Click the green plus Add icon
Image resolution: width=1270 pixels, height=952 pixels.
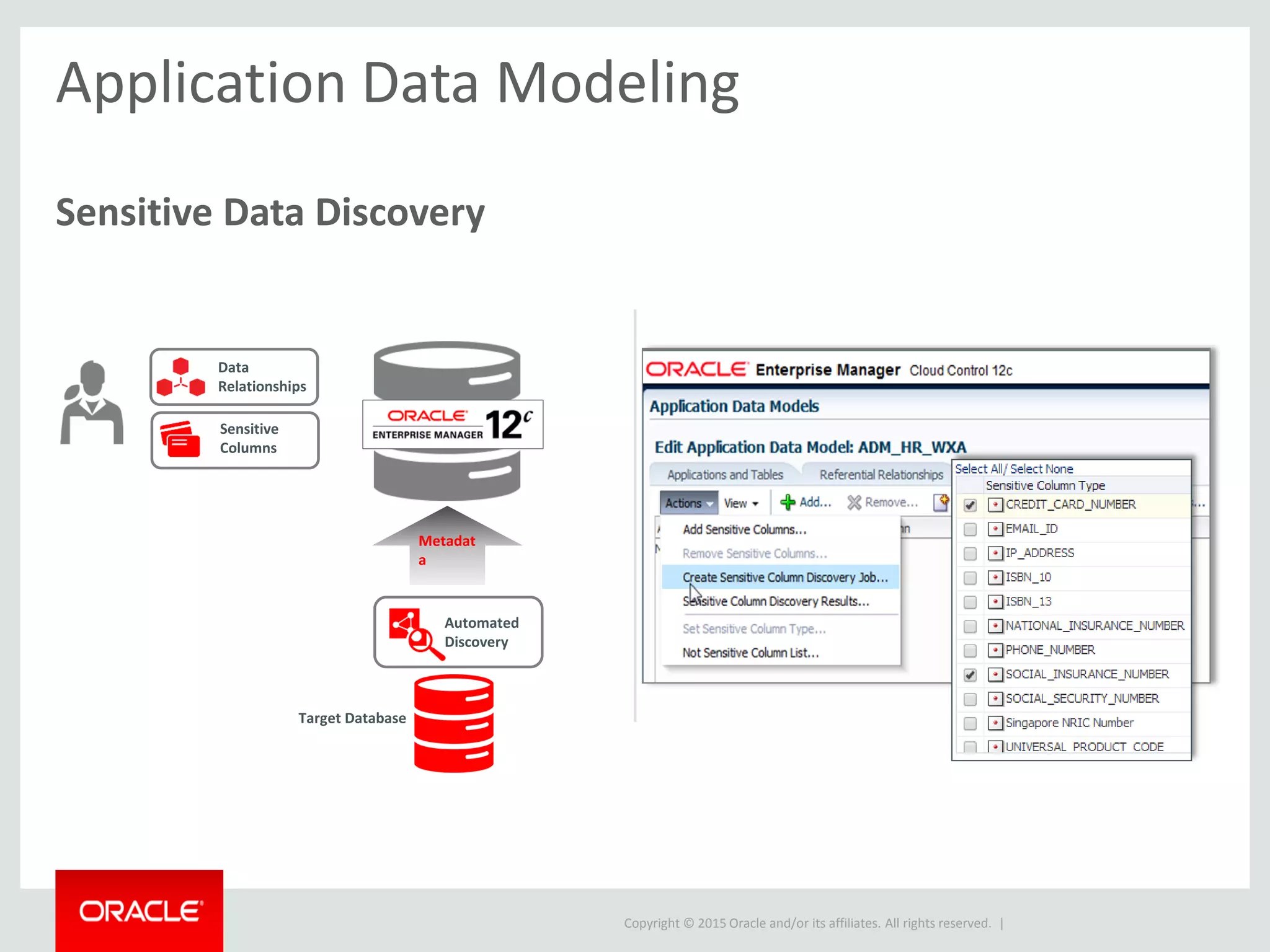(788, 503)
